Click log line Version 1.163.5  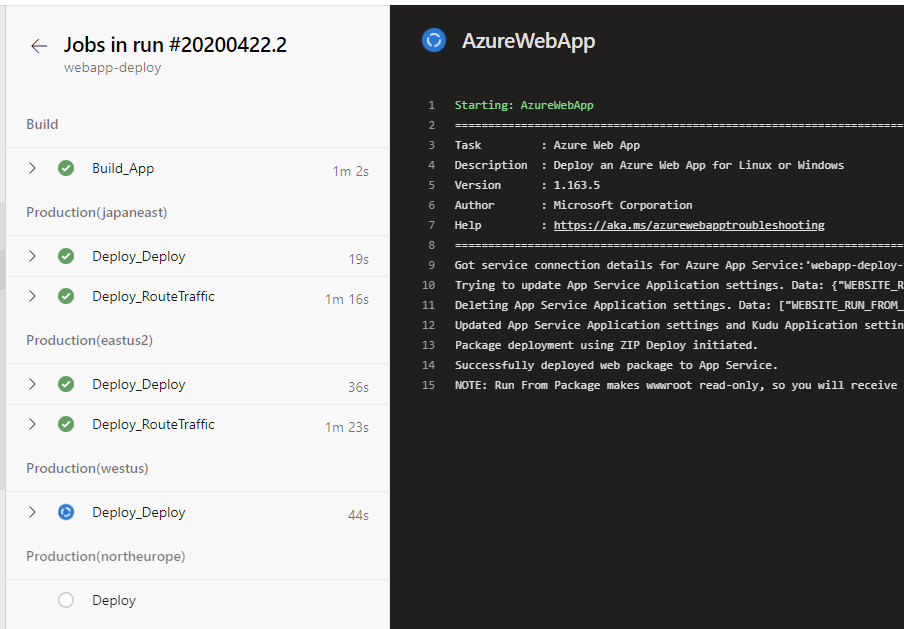click(527, 185)
